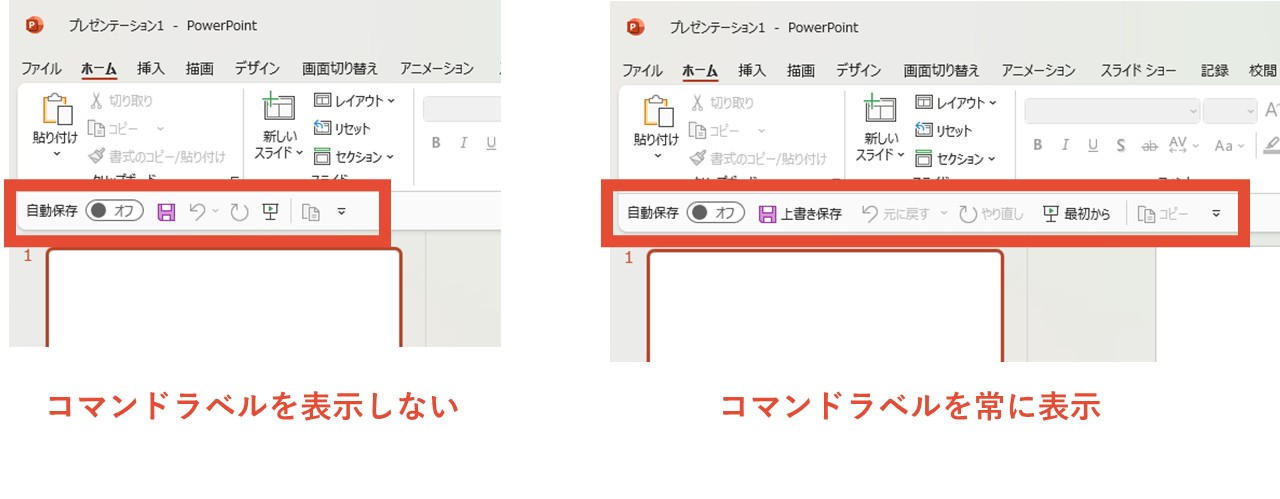Viewport: 1280px width, 499px height.
Task: Toggle Bold B in right screenshot
Action: pos(1038,145)
